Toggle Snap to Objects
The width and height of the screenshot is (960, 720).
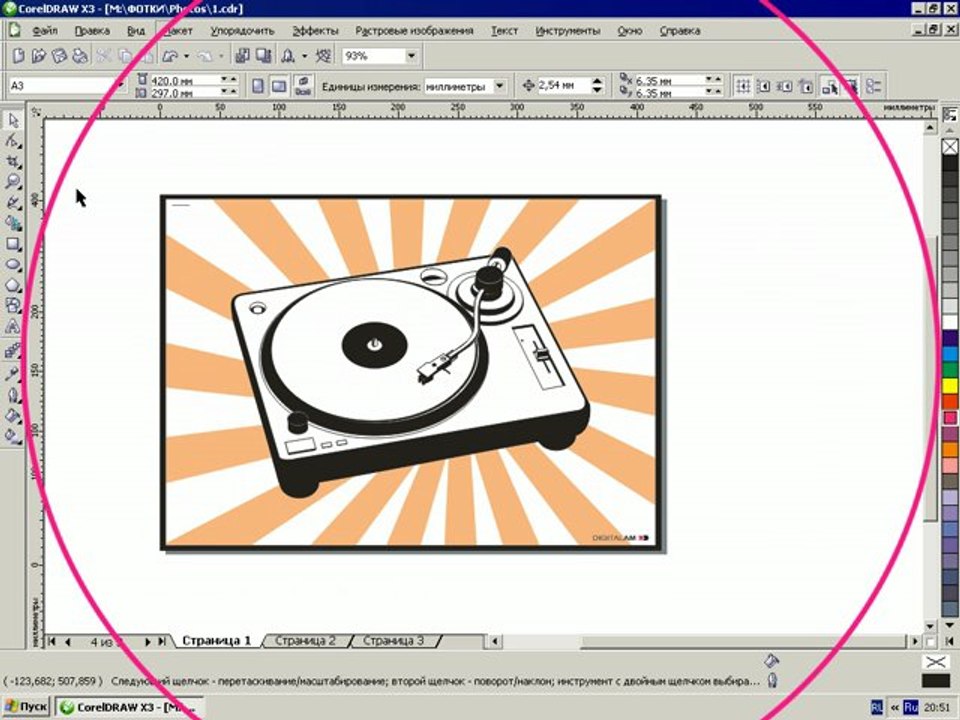pyautogui.click(x=785, y=86)
